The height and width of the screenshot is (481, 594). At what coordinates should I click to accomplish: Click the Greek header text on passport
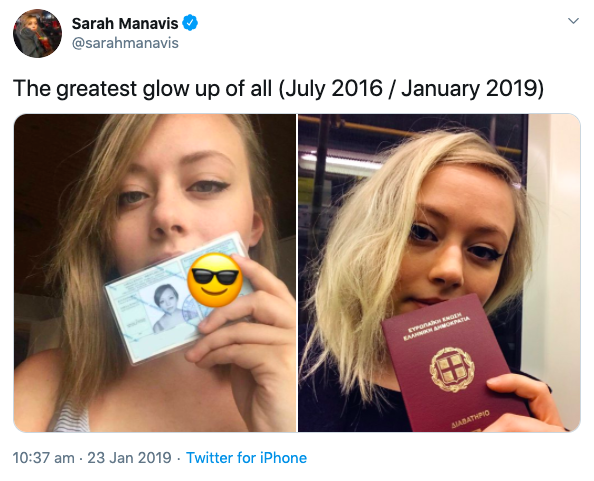437,325
